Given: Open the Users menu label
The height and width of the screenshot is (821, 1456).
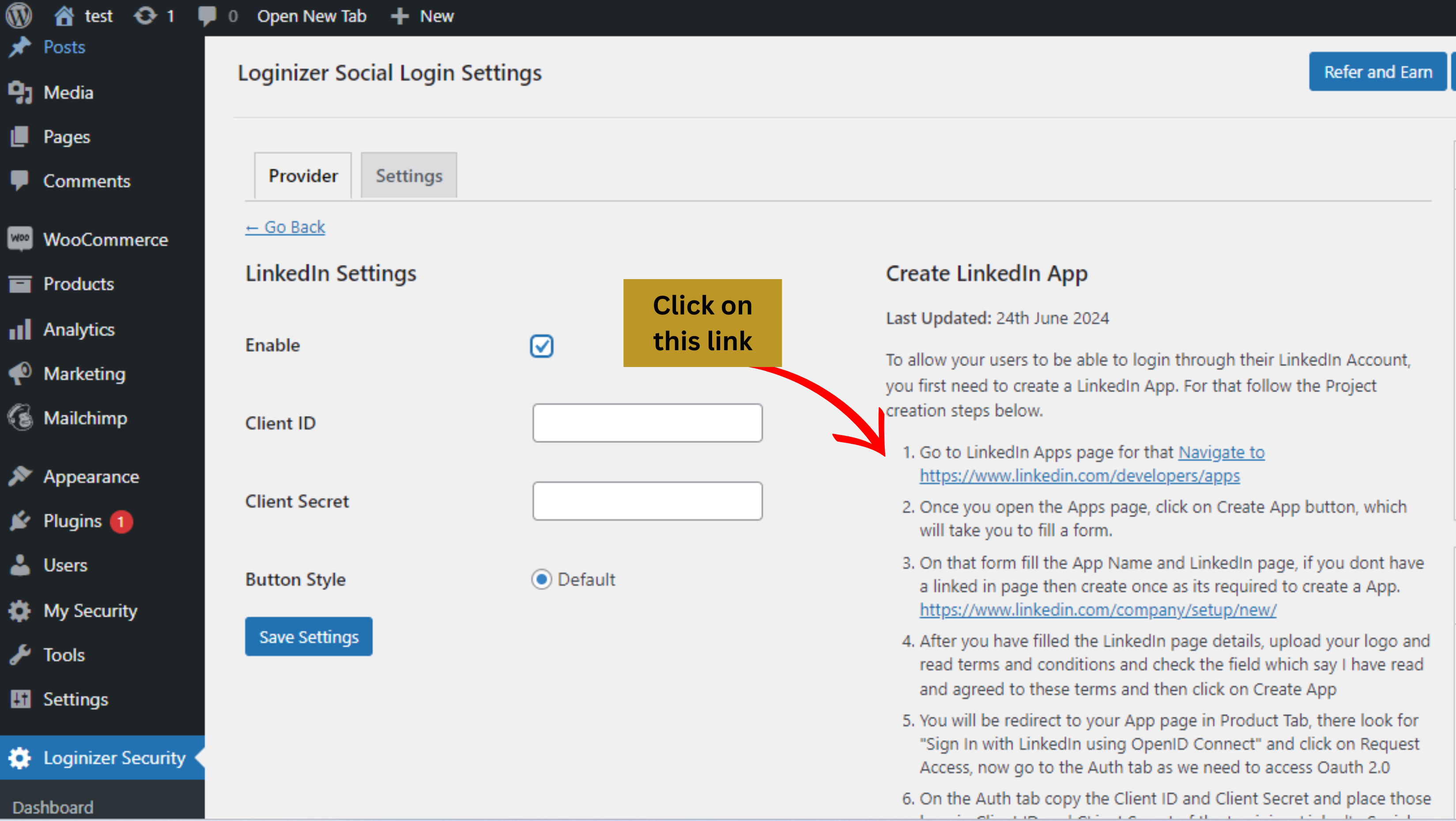Looking at the screenshot, I should (66, 565).
